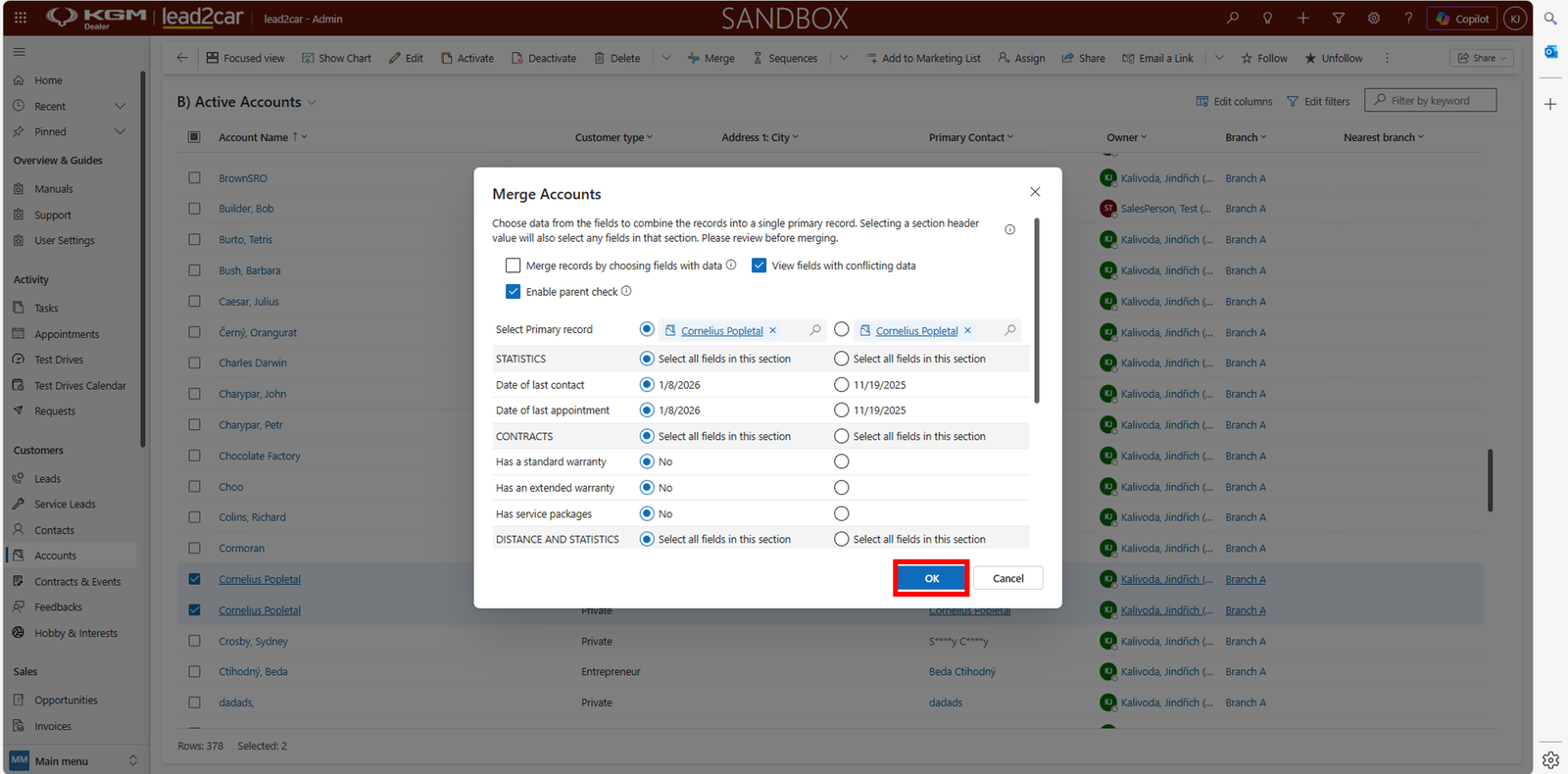Image resolution: width=1568 pixels, height=774 pixels.
Task: Click info icon beside Enable parent check
Action: pos(626,291)
